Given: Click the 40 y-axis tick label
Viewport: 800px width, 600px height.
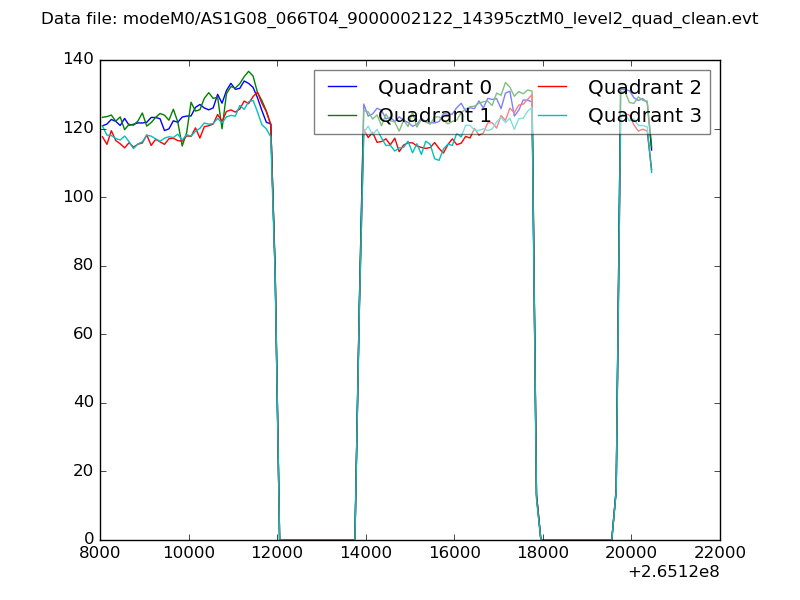Looking at the screenshot, I should (x=84, y=403).
